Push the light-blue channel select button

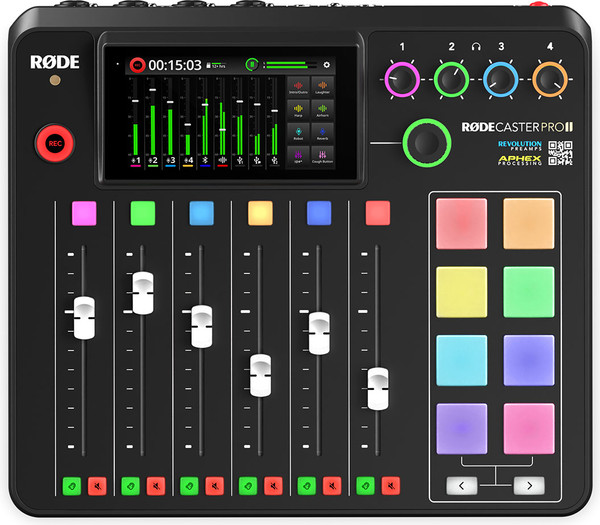click(x=202, y=213)
